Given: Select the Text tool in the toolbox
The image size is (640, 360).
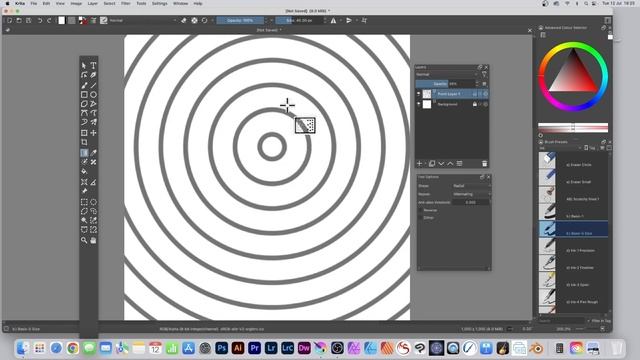Looking at the screenshot, I should tap(93, 65).
